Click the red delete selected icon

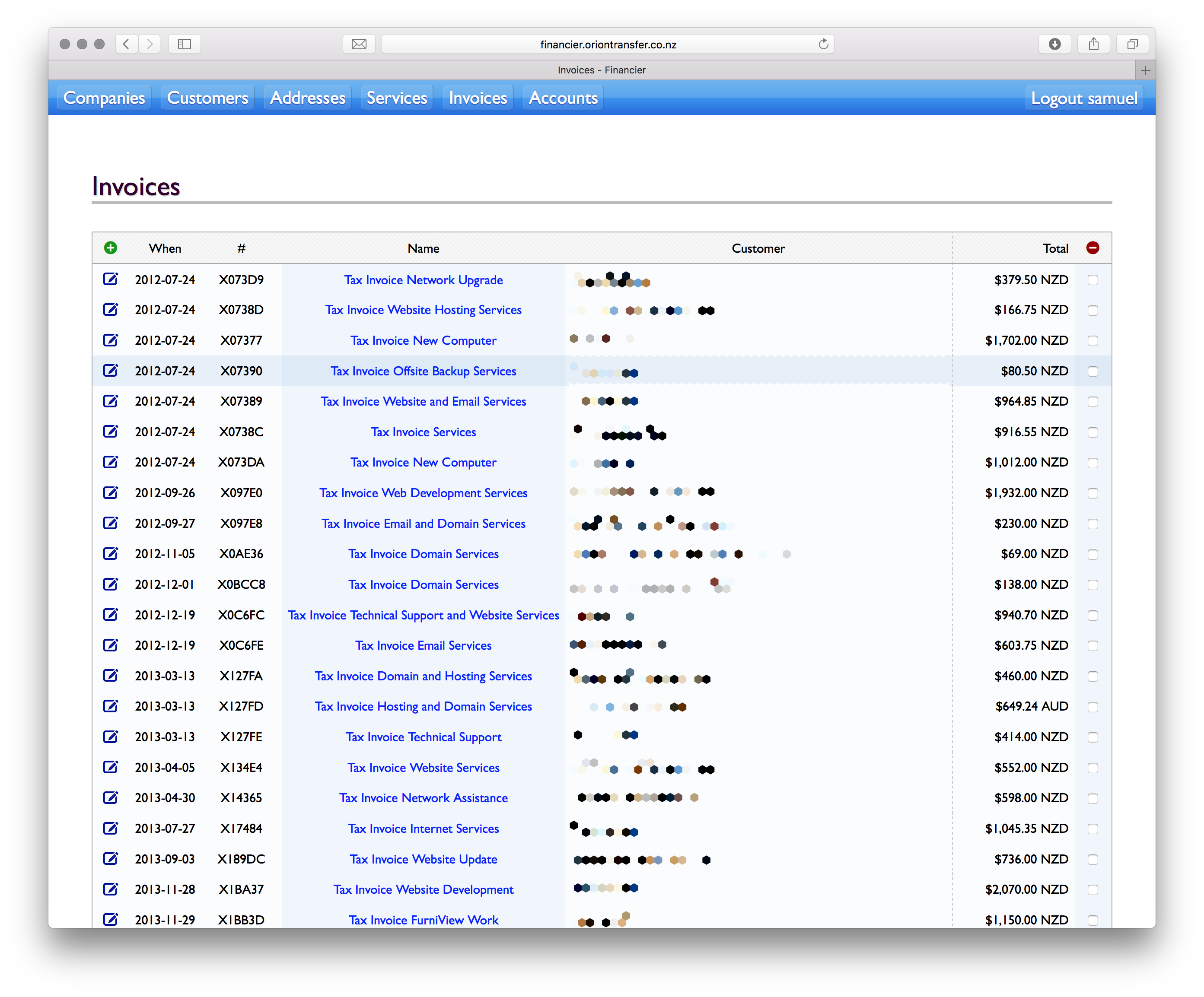point(1092,248)
